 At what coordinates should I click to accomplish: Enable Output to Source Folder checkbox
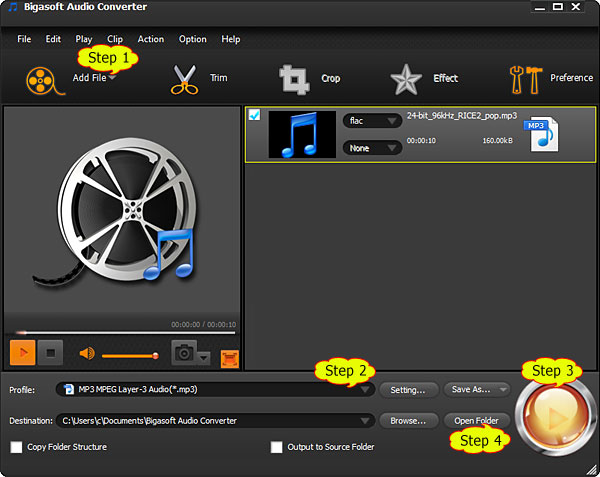pos(276,447)
